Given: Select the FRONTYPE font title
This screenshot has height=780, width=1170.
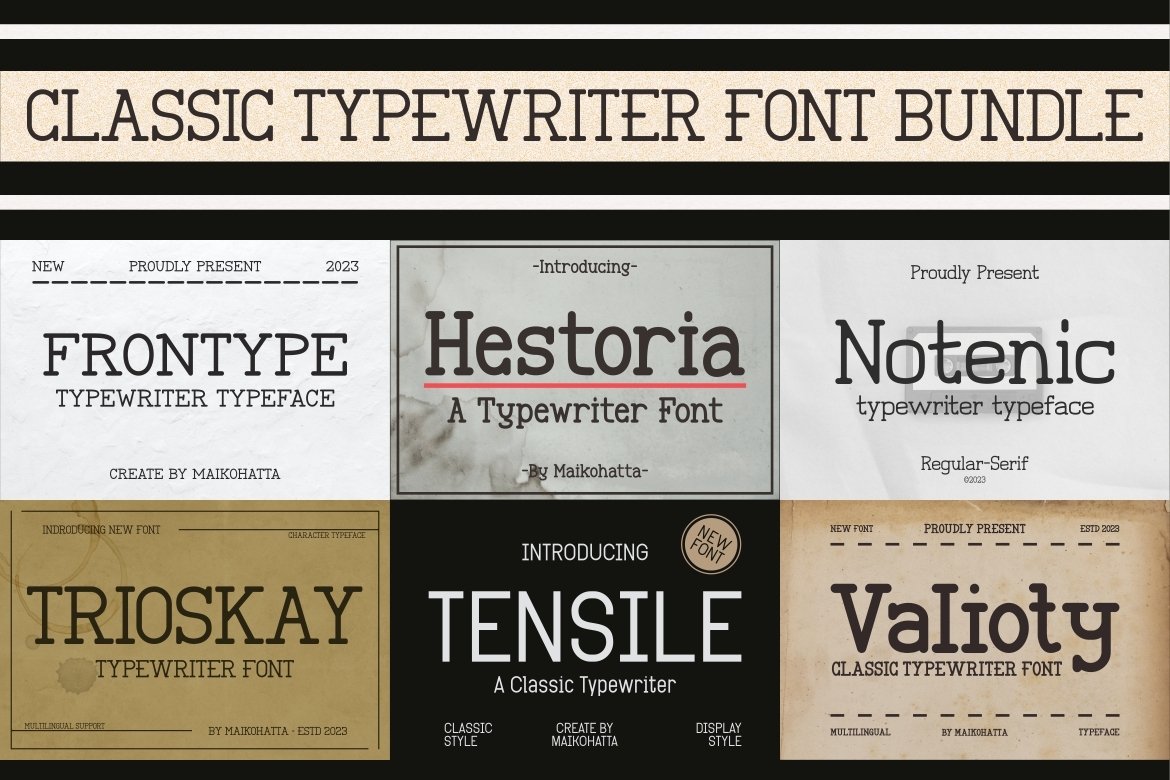Looking at the screenshot, I should tap(195, 355).
